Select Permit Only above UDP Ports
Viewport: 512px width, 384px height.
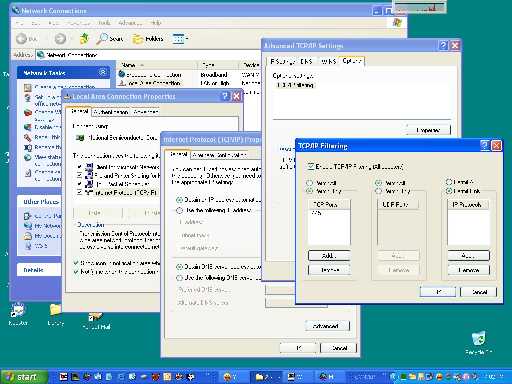pos(378,191)
